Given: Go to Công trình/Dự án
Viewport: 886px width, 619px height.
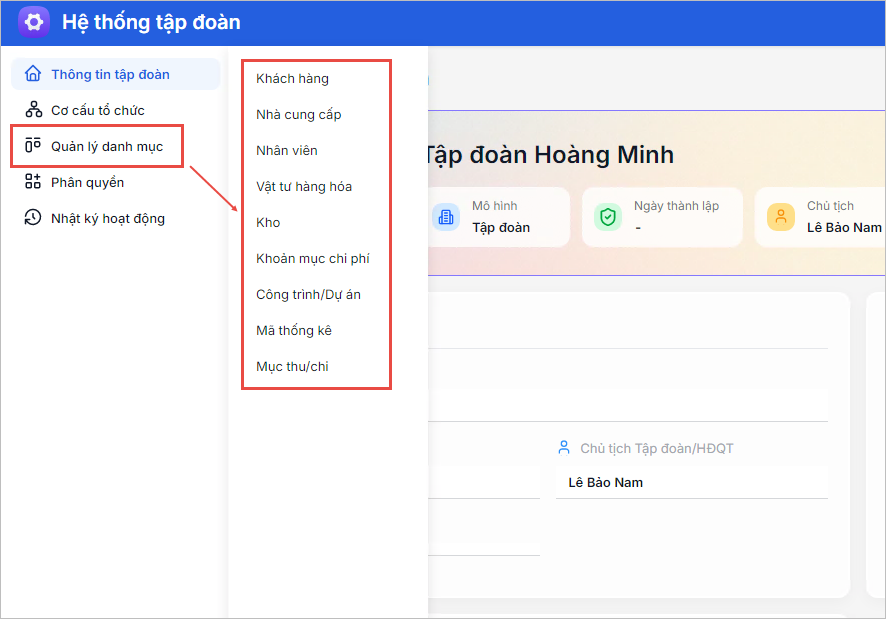Looking at the screenshot, I should (308, 294).
